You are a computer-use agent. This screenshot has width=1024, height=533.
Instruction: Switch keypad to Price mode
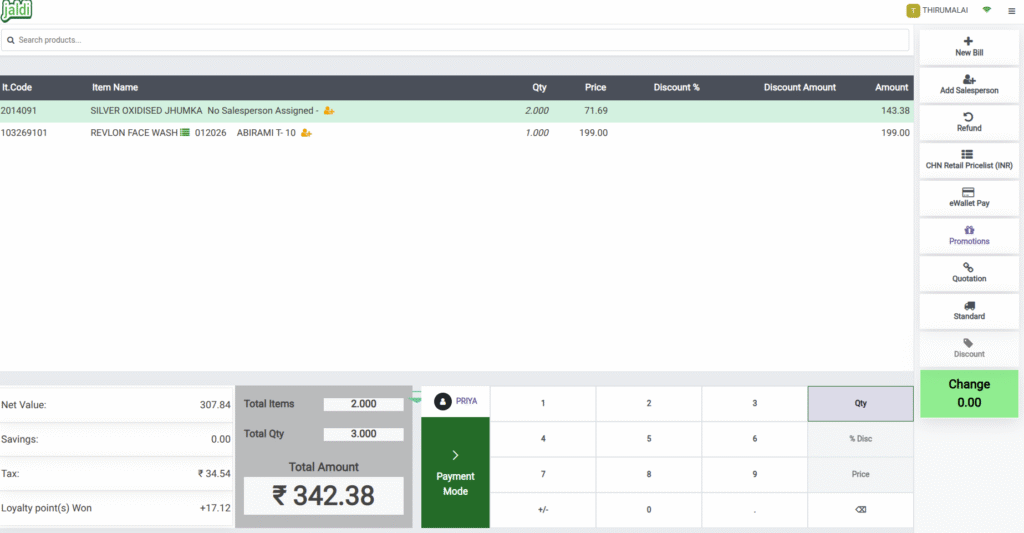coord(860,474)
